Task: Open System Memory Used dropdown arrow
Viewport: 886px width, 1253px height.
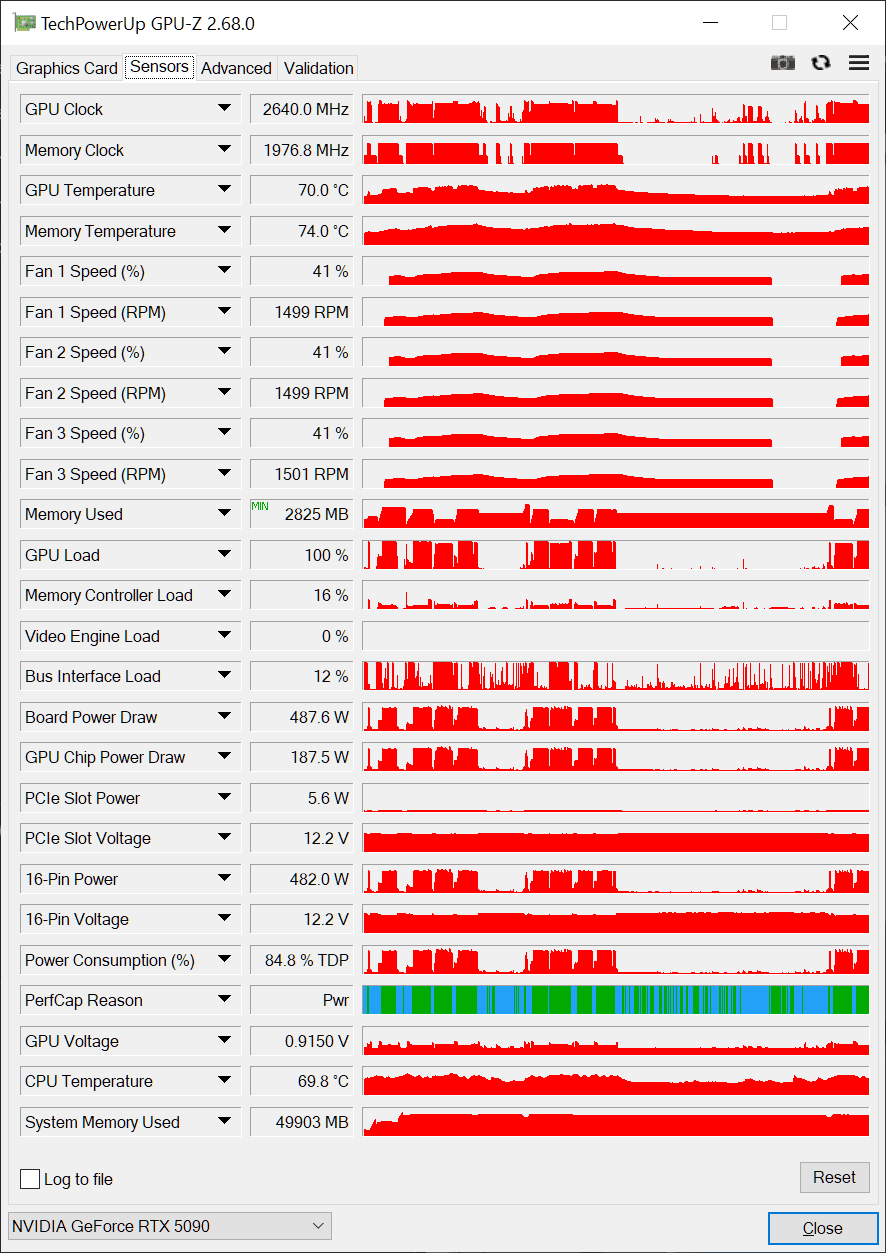Action: tap(224, 1121)
